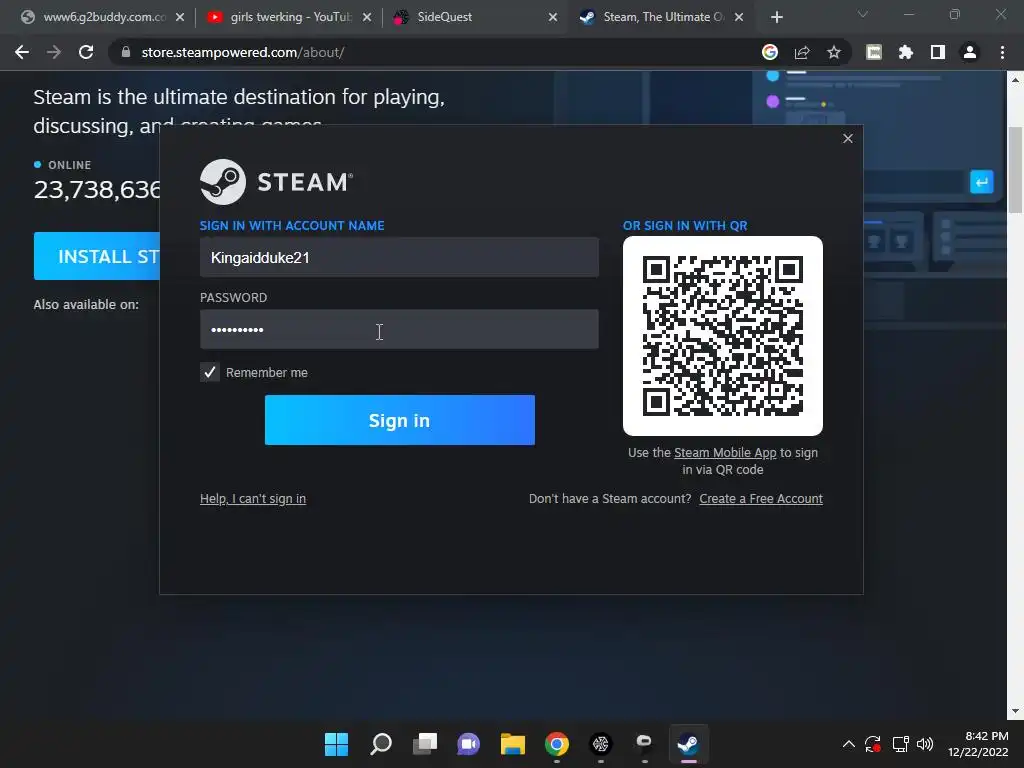Open Task View on taskbar
The height and width of the screenshot is (768, 1024).
(x=424, y=744)
